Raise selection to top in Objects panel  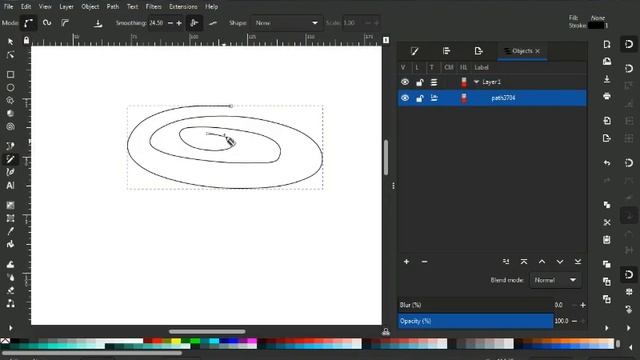(x=524, y=262)
